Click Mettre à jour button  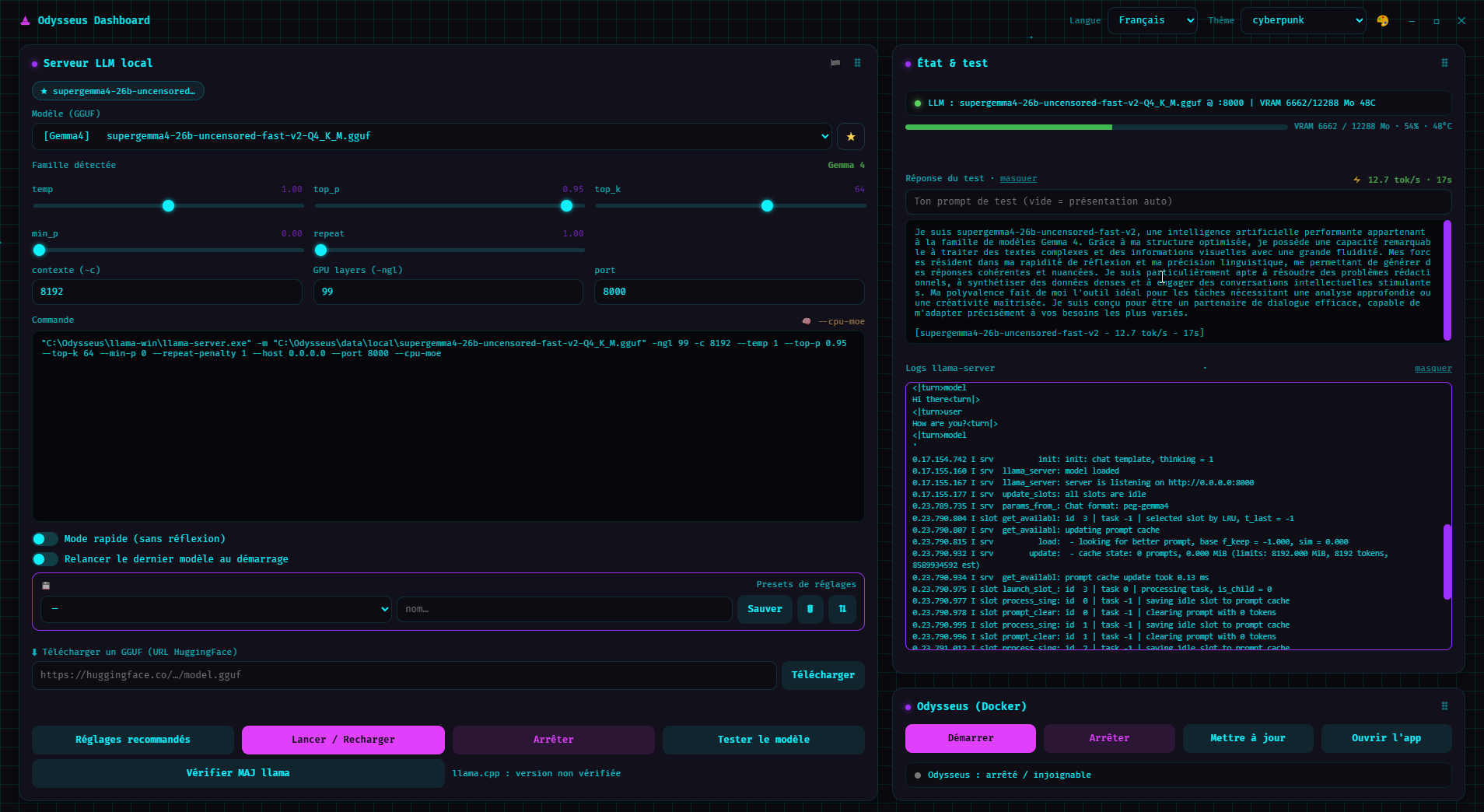point(1248,738)
